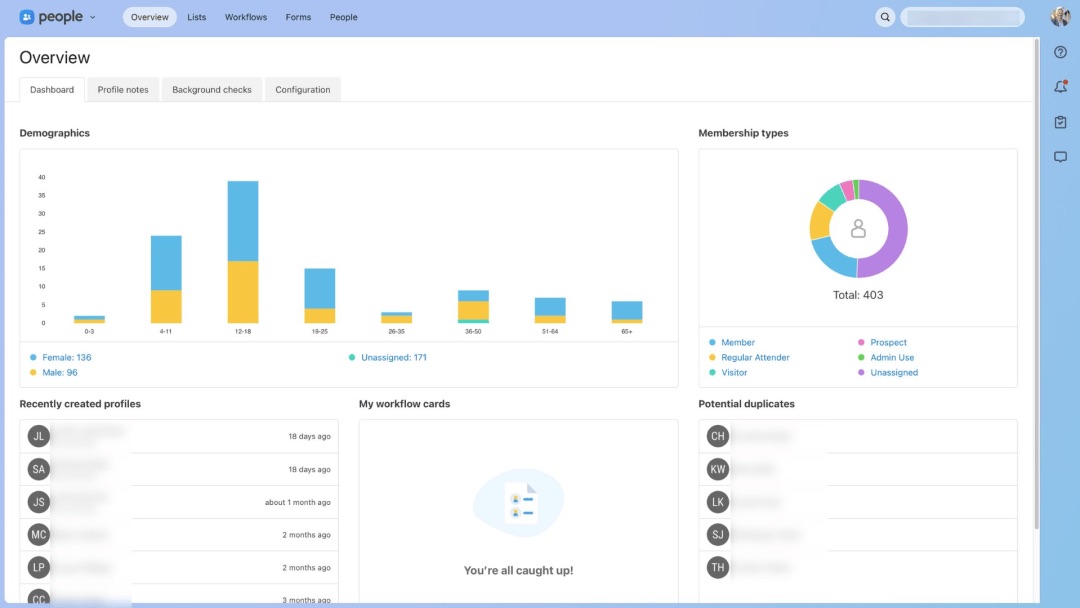Click the Unassigned: 171 legend link

tap(394, 357)
